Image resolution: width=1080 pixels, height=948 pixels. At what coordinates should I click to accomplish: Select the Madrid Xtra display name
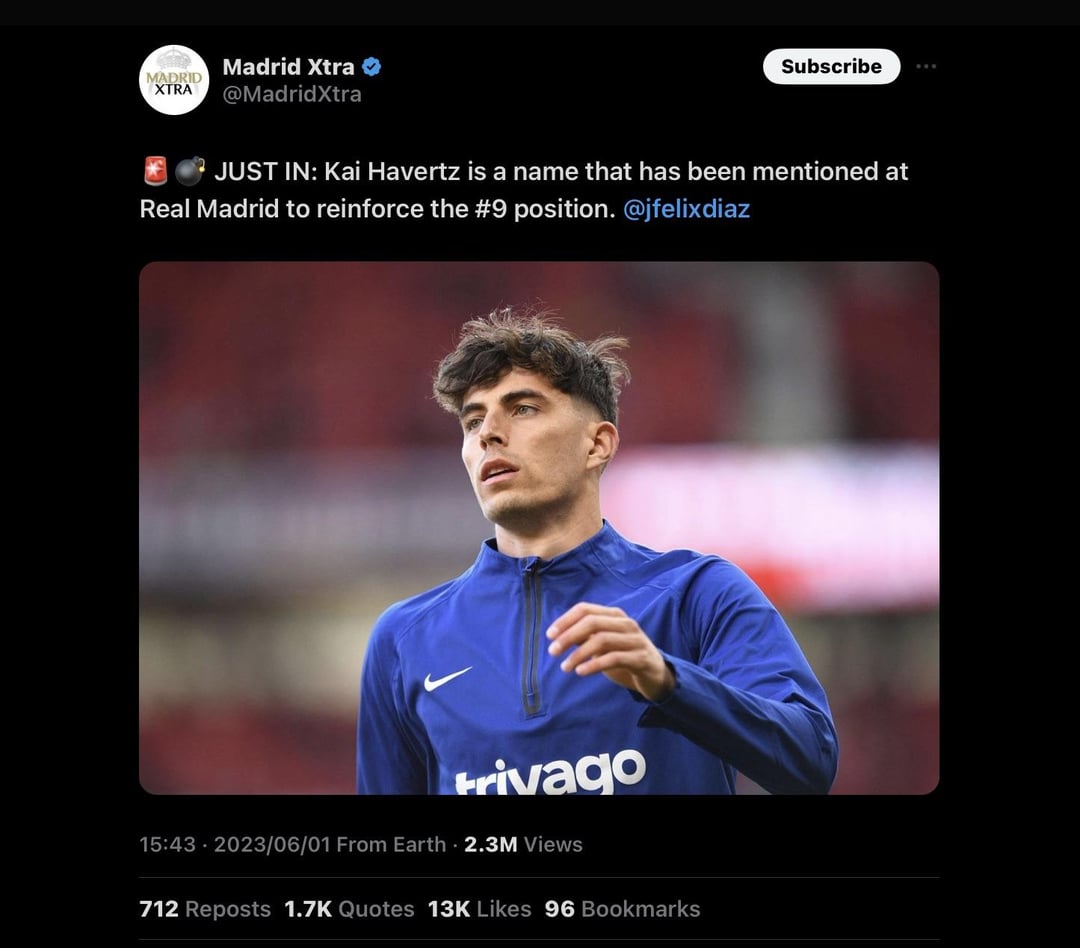tap(288, 67)
